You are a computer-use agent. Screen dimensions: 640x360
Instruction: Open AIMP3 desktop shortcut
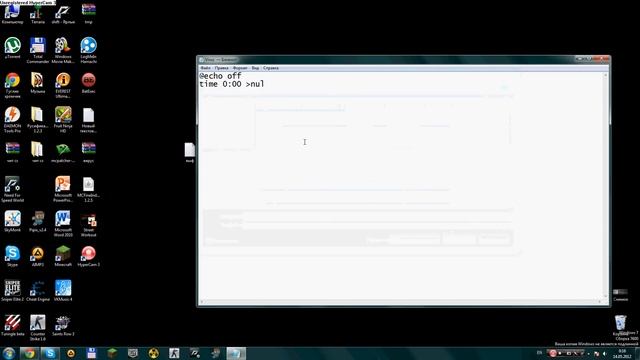tap(38, 256)
